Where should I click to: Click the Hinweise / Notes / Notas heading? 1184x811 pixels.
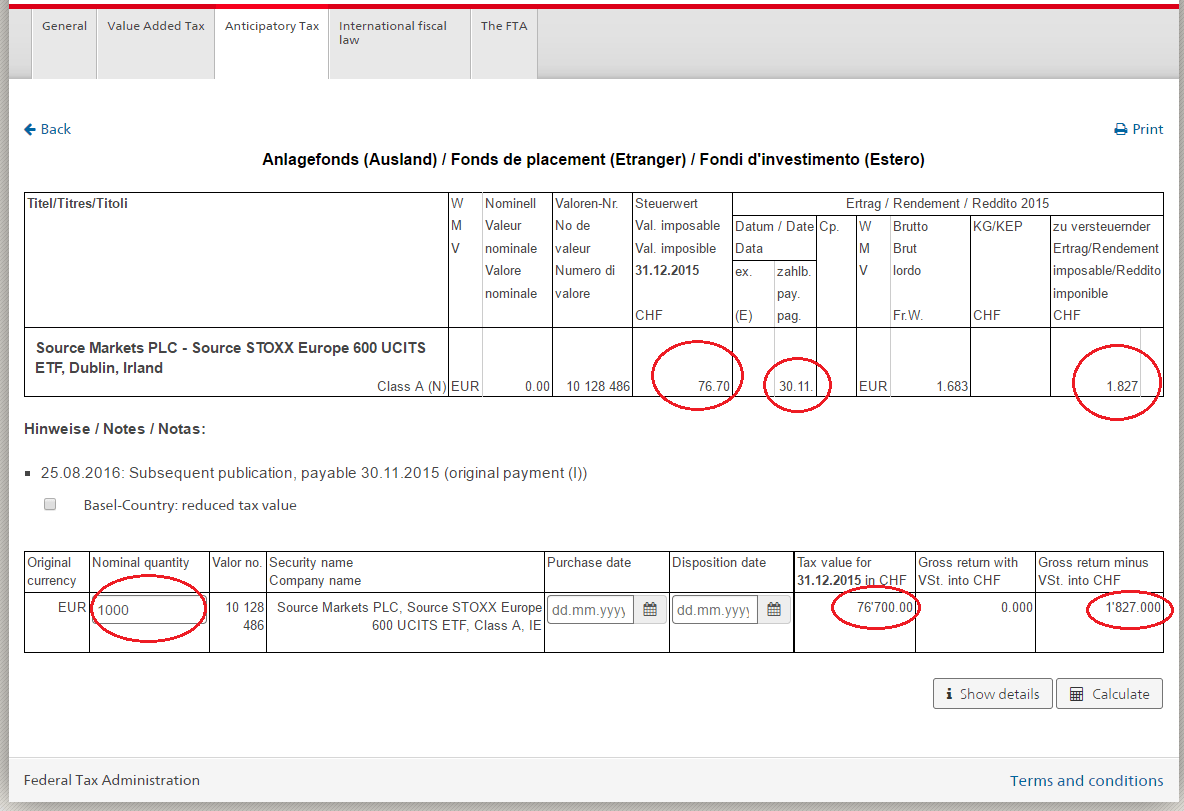click(x=115, y=429)
